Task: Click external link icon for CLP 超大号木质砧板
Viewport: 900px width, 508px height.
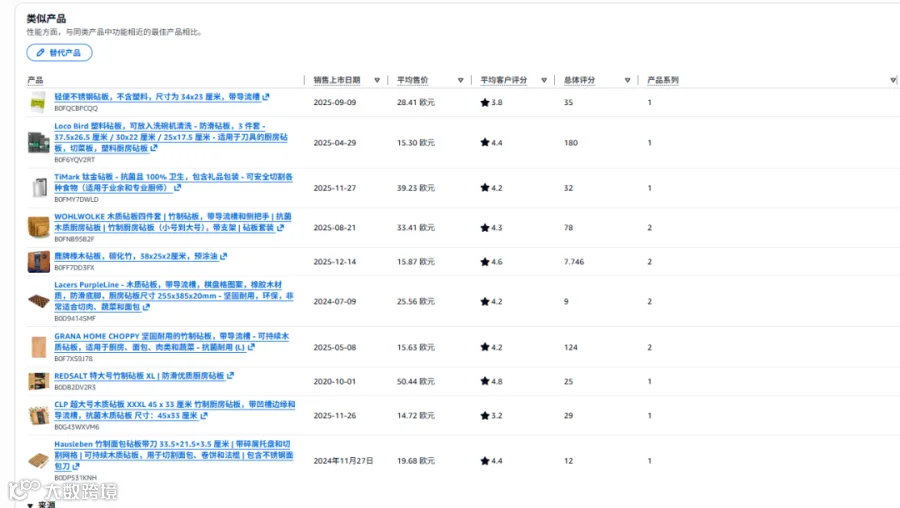Action: point(204,415)
